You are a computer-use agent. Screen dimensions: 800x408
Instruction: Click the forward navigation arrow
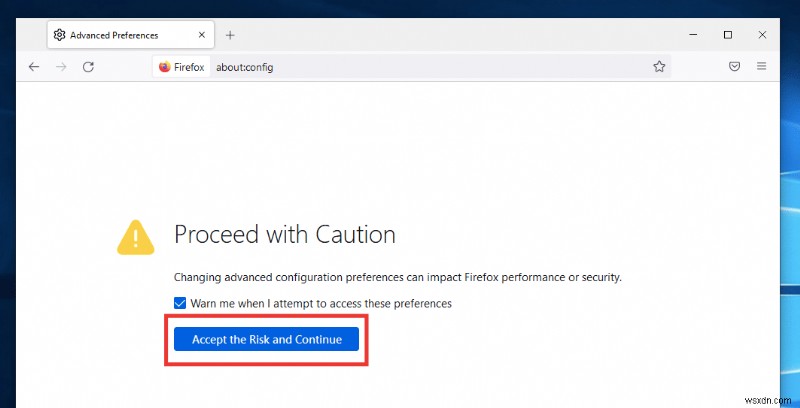point(61,67)
